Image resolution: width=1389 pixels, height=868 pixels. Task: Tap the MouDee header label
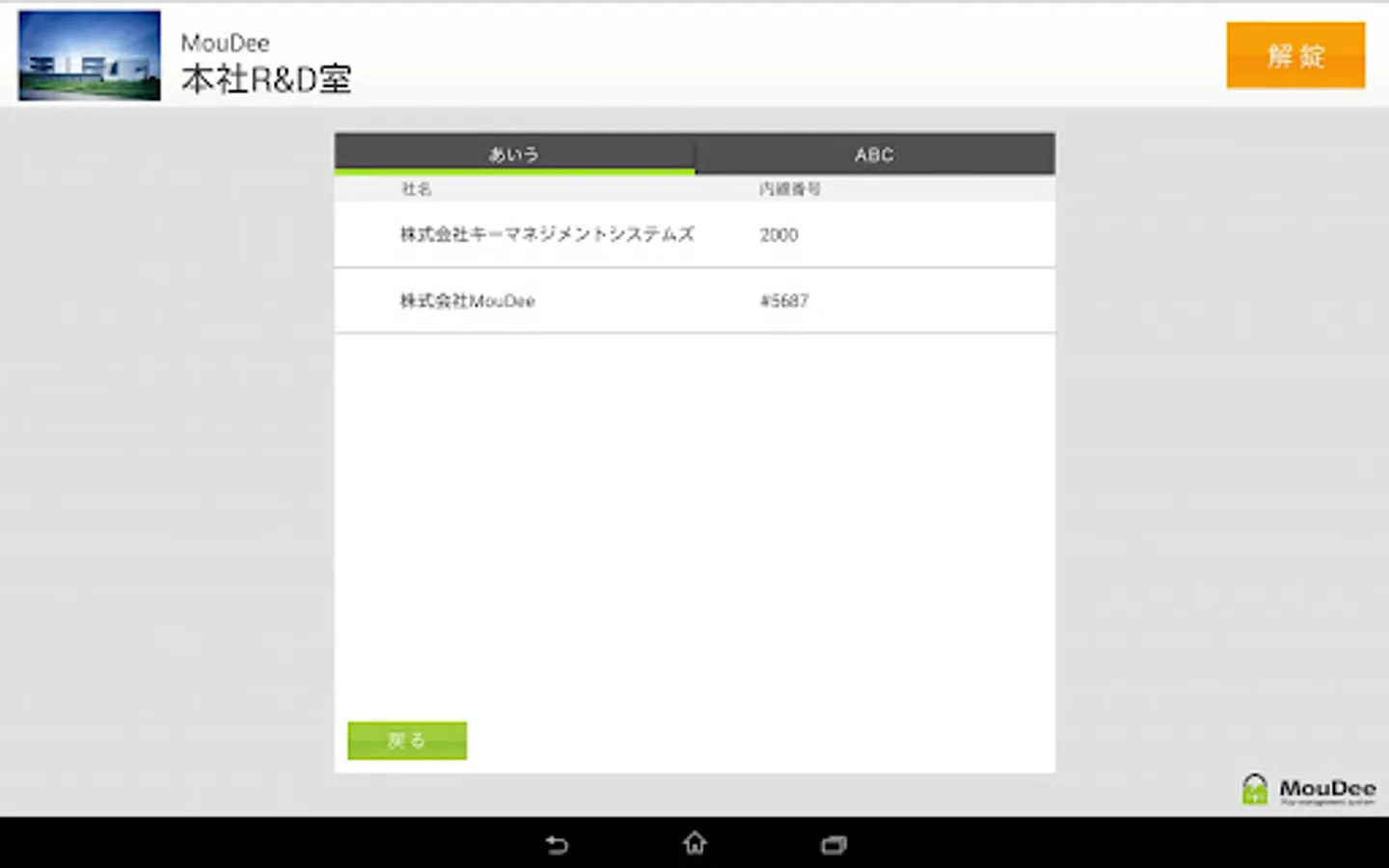point(226,42)
